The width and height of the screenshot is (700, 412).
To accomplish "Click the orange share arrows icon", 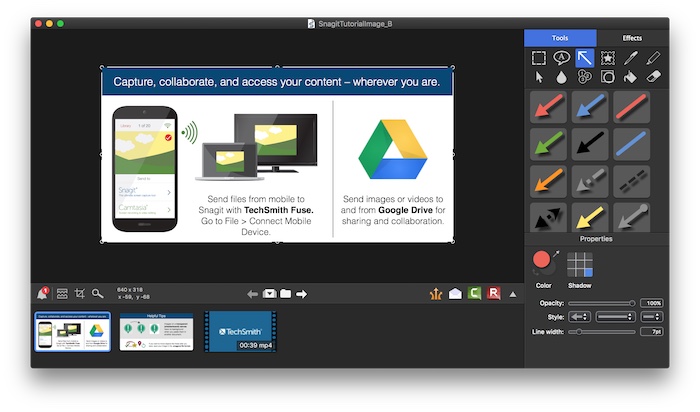I will click(436, 293).
